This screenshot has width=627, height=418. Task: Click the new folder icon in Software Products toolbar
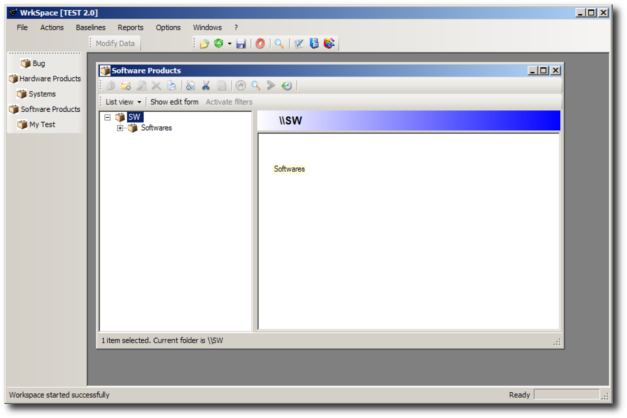126,86
